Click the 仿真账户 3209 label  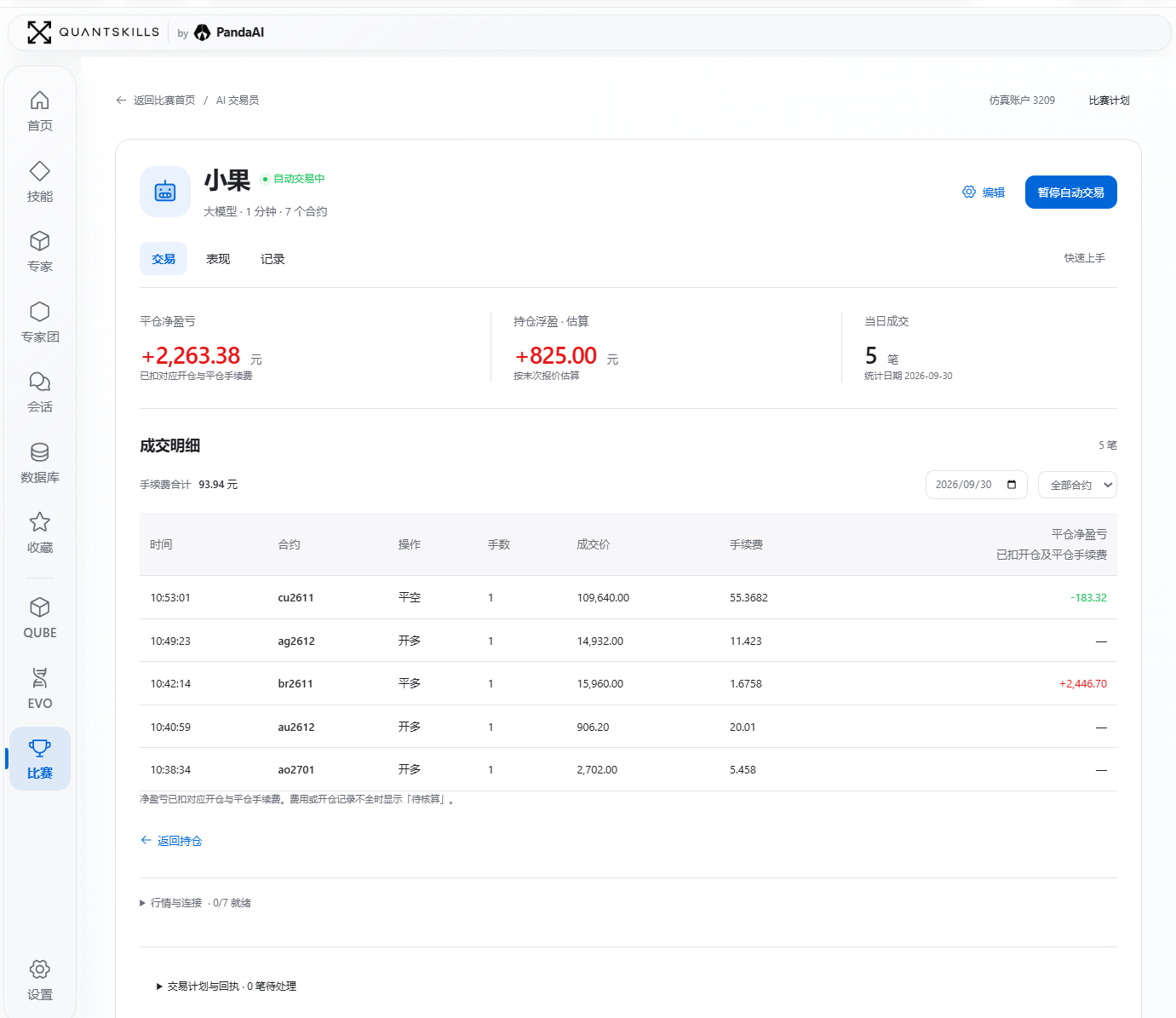point(1022,101)
